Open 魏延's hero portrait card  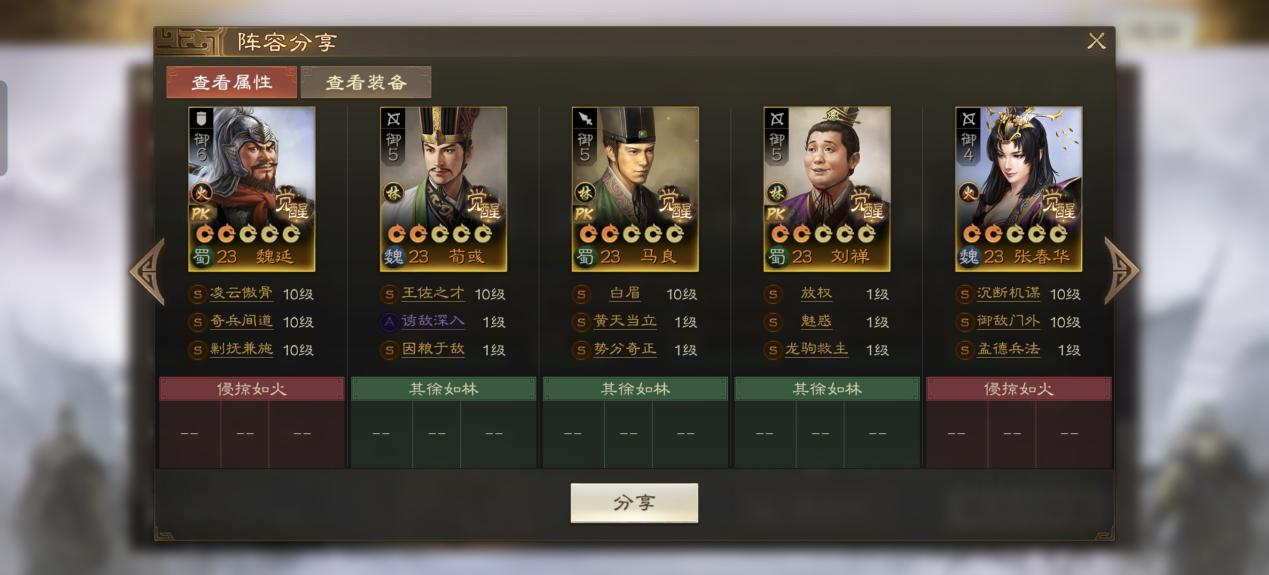pyautogui.click(x=251, y=189)
